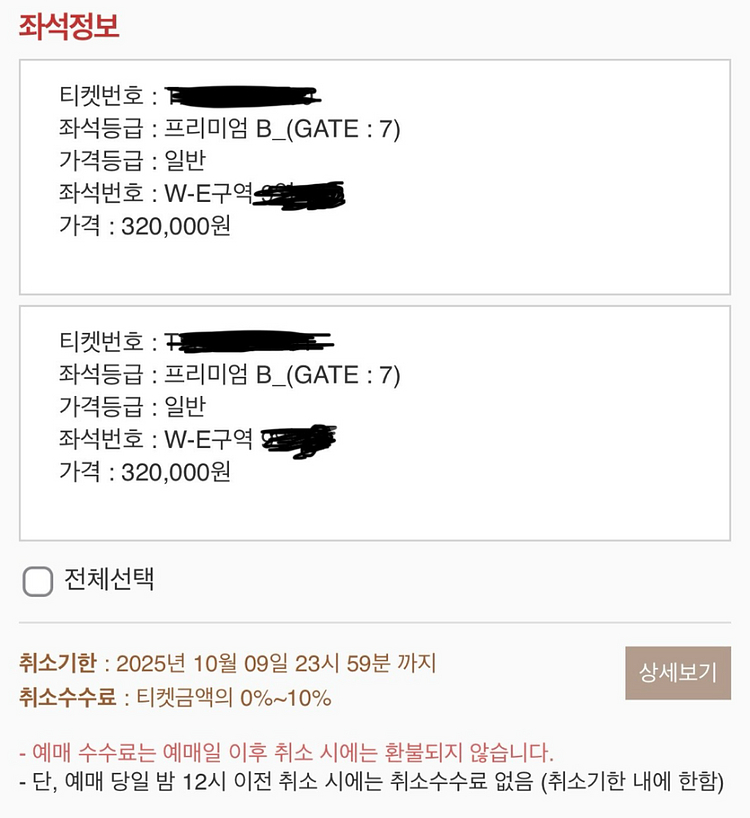Screen dimensions: 750x818
Task: Click the 상세보기 button
Action: [x=678, y=673]
